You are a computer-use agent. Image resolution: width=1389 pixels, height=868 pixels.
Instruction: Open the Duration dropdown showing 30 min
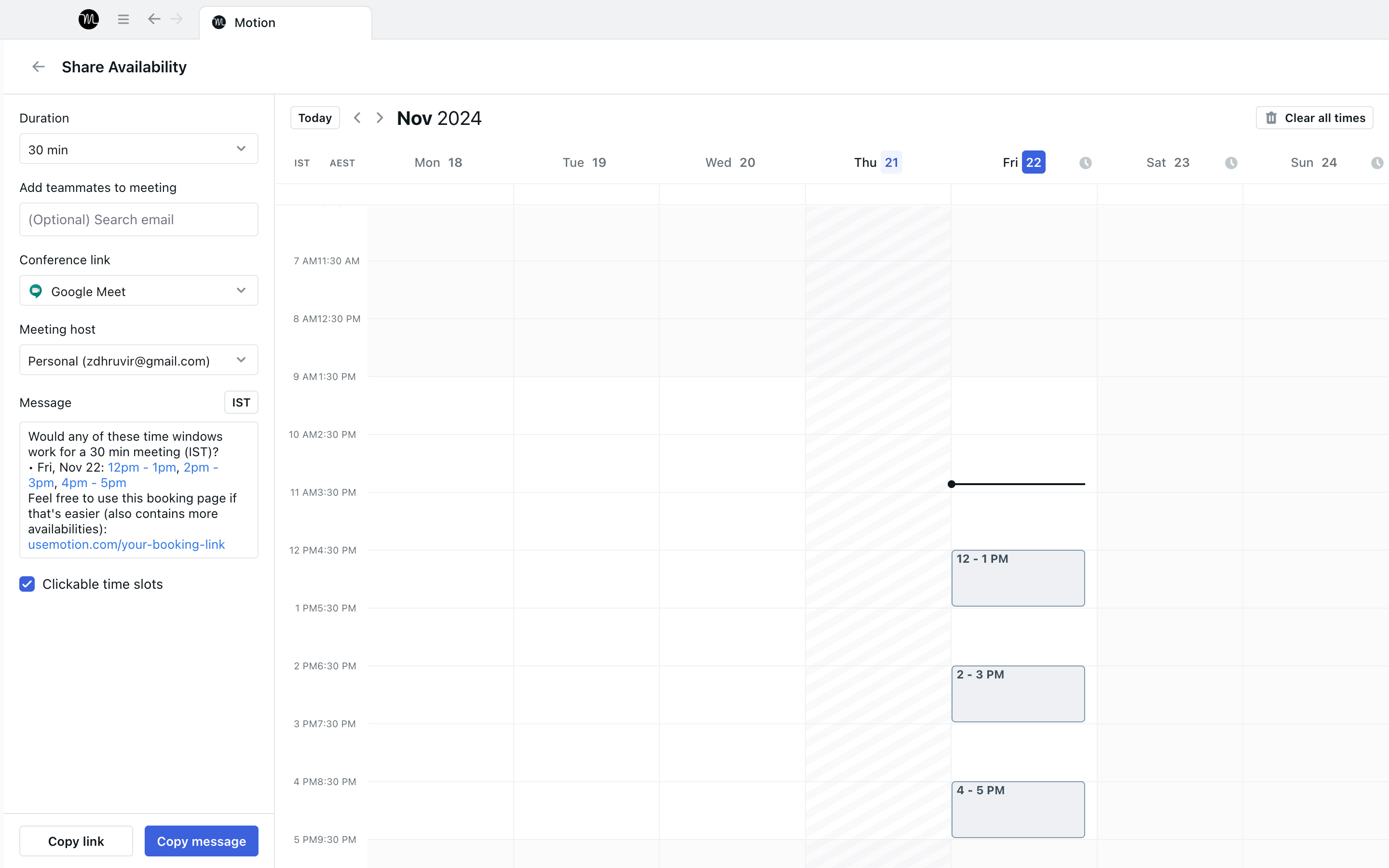coord(139,149)
